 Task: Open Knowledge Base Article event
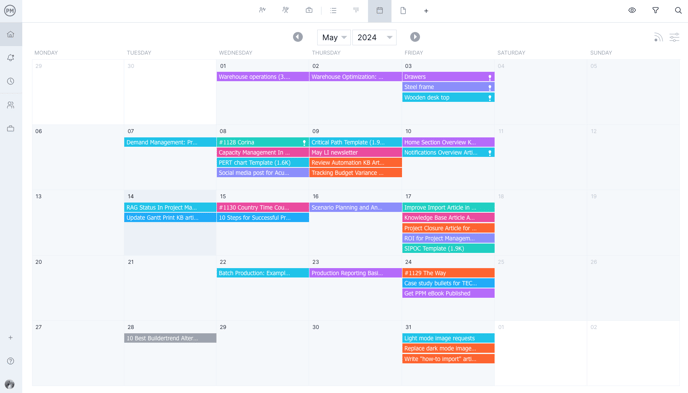click(448, 218)
